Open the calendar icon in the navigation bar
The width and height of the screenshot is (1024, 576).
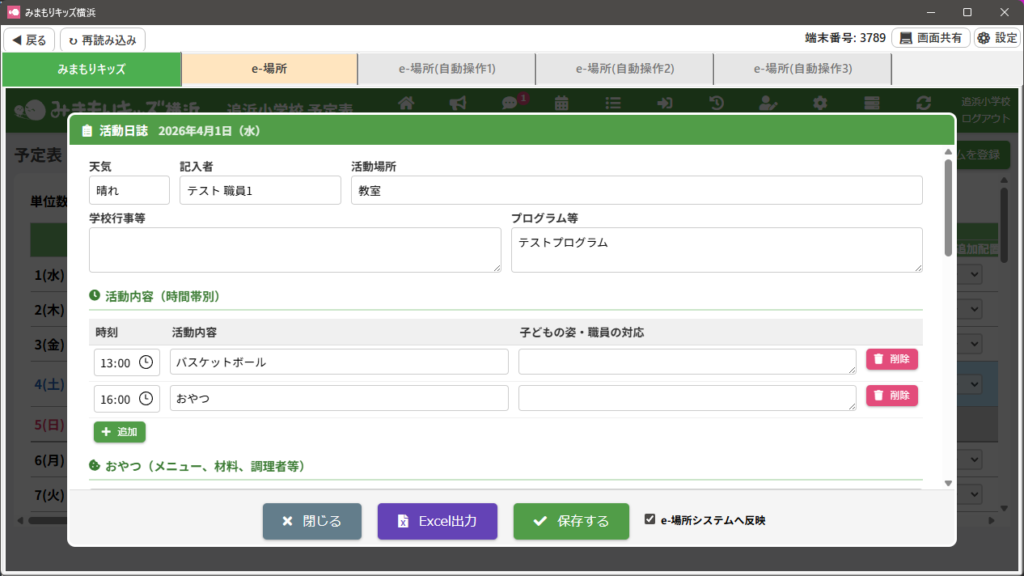[x=562, y=103]
